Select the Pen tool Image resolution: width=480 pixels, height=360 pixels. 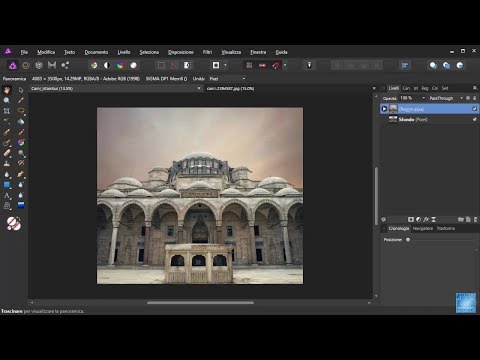(21, 174)
